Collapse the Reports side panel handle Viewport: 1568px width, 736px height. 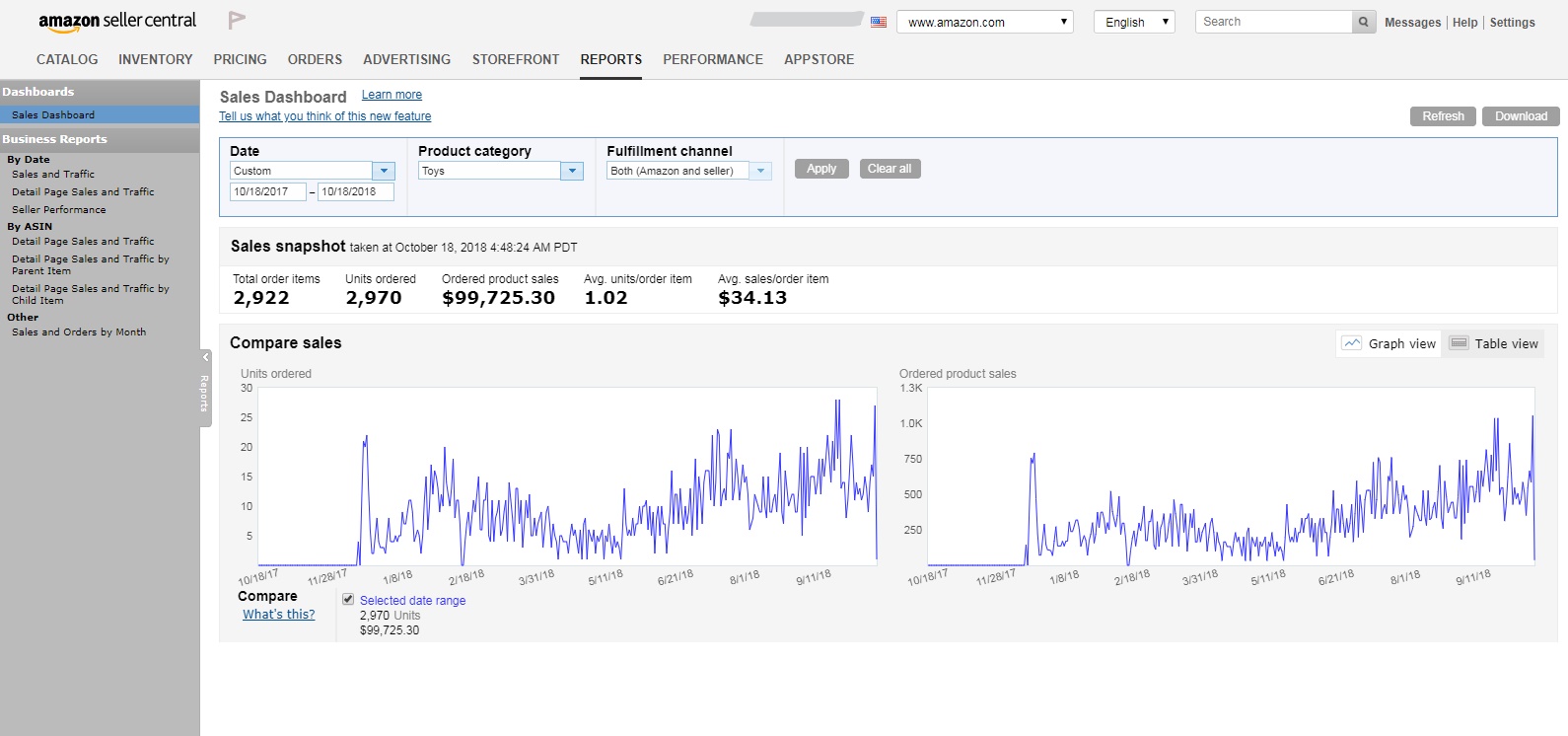tap(205, 388)
